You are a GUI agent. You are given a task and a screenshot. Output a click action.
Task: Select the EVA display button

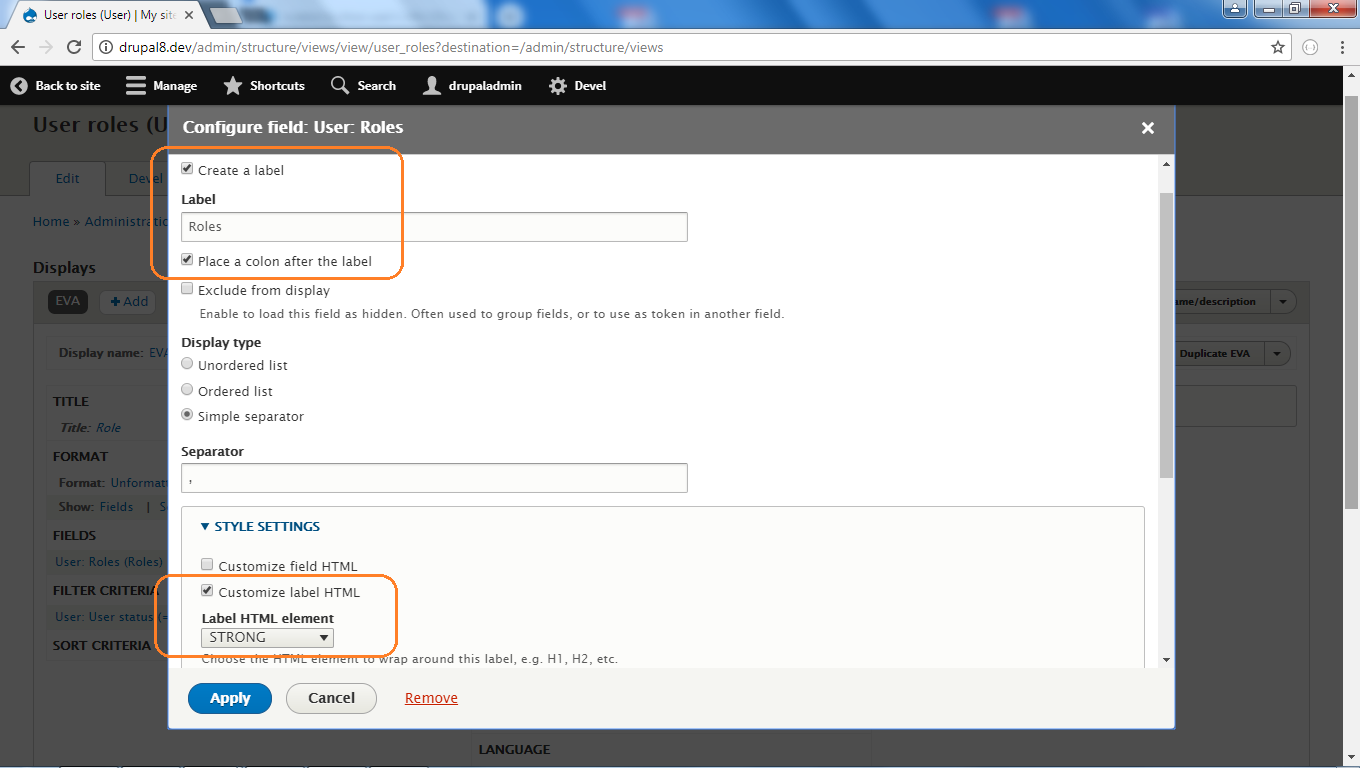click(x=67, y=301)
